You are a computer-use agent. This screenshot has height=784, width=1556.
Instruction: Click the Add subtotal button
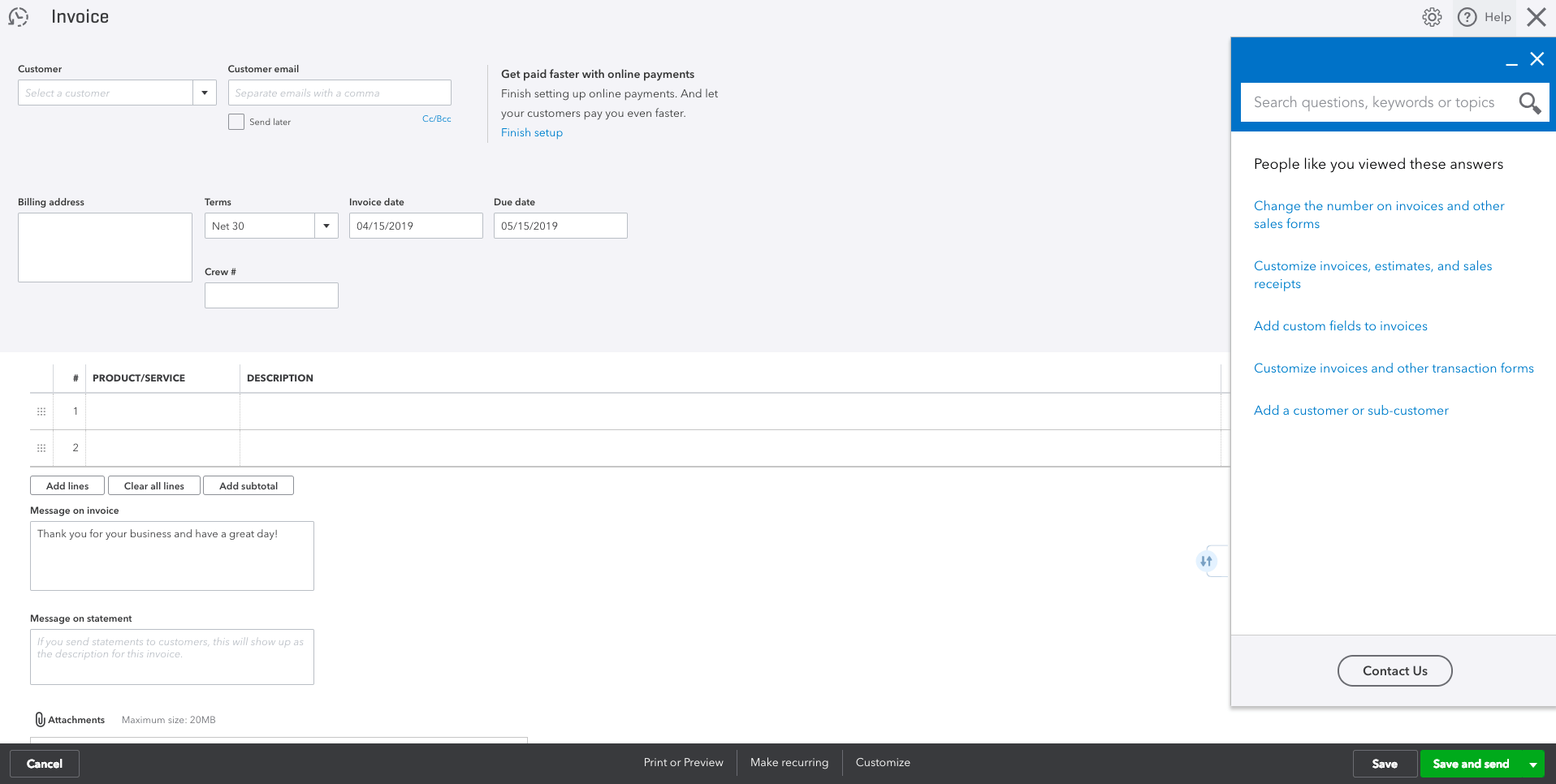249,485
